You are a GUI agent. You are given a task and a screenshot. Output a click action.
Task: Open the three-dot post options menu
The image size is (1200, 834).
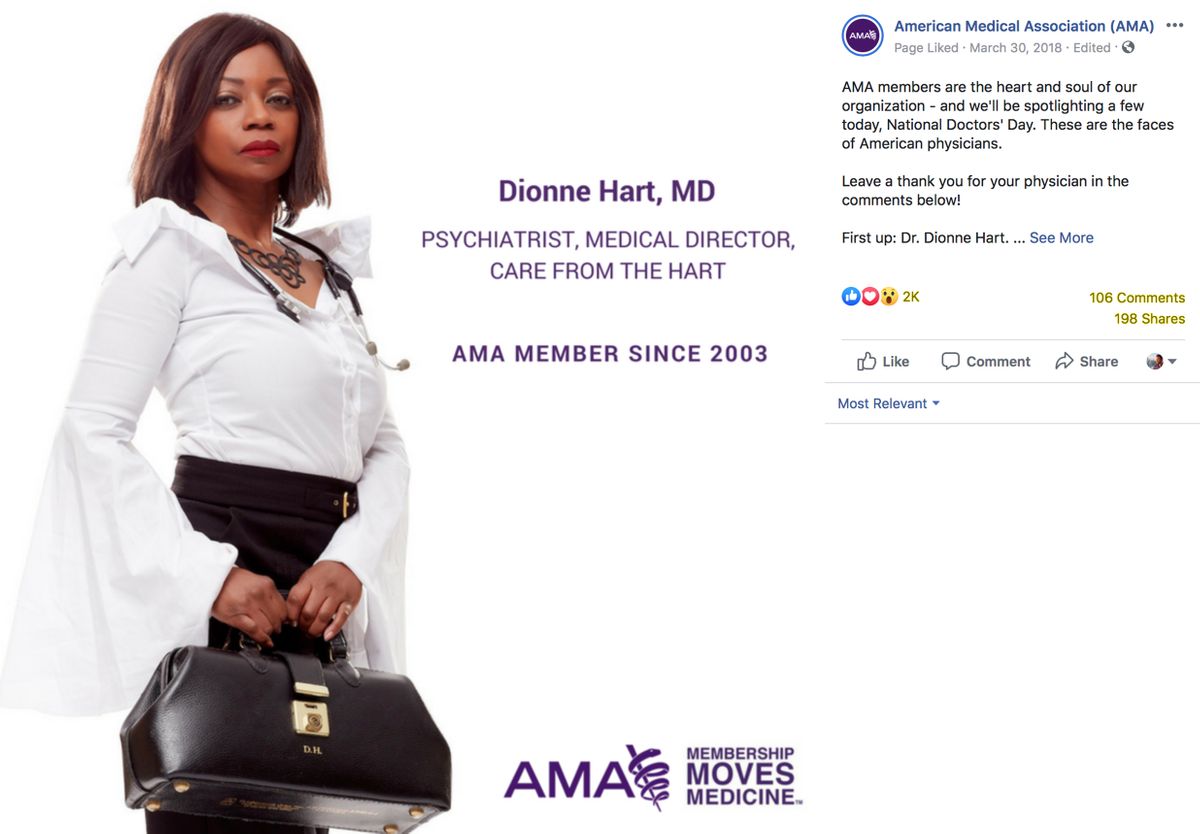click(x=1174, y=26)
